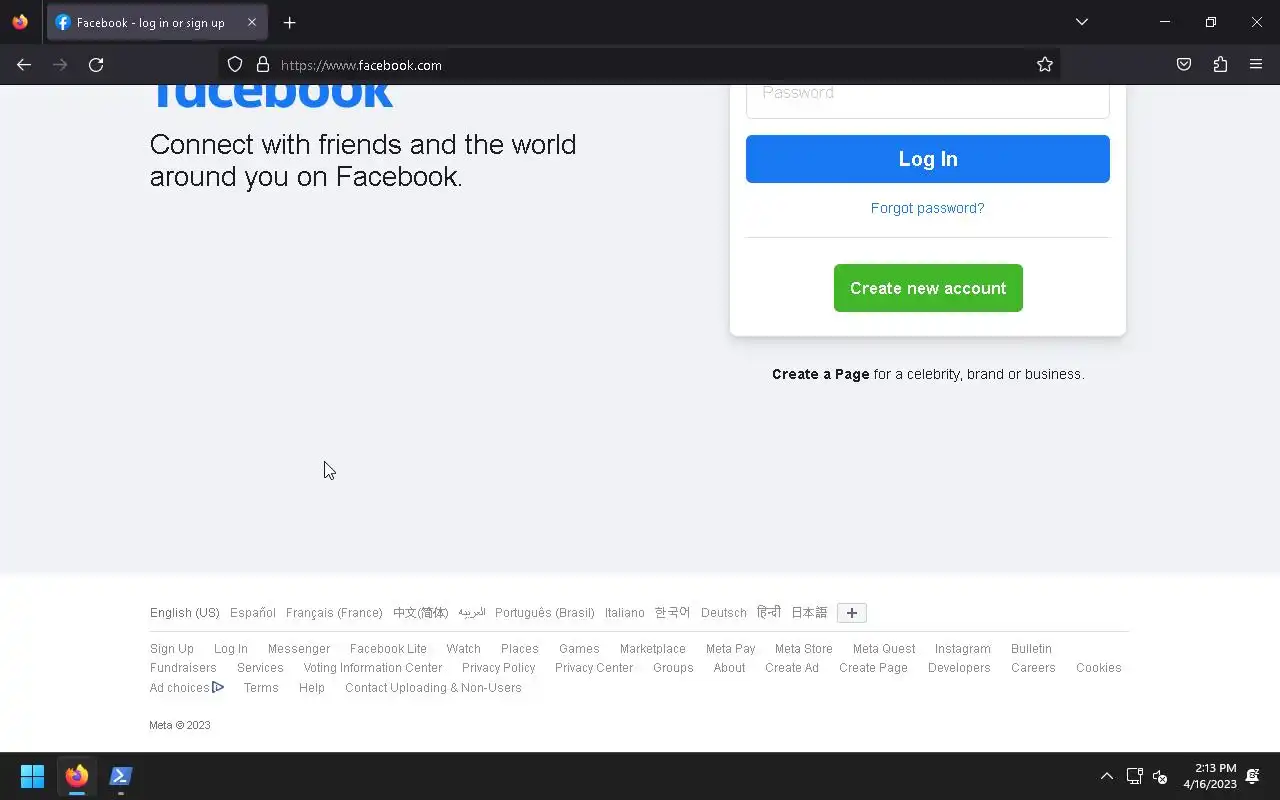Open the Forgot password link

[928, 208]
